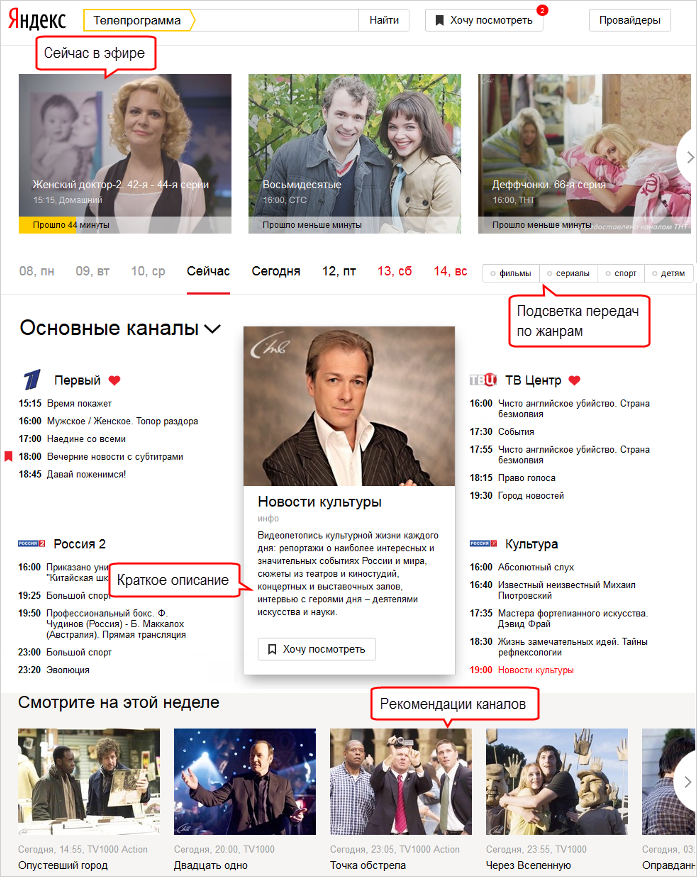Switch to the 13, сб day tab

[x=394, y=271]
